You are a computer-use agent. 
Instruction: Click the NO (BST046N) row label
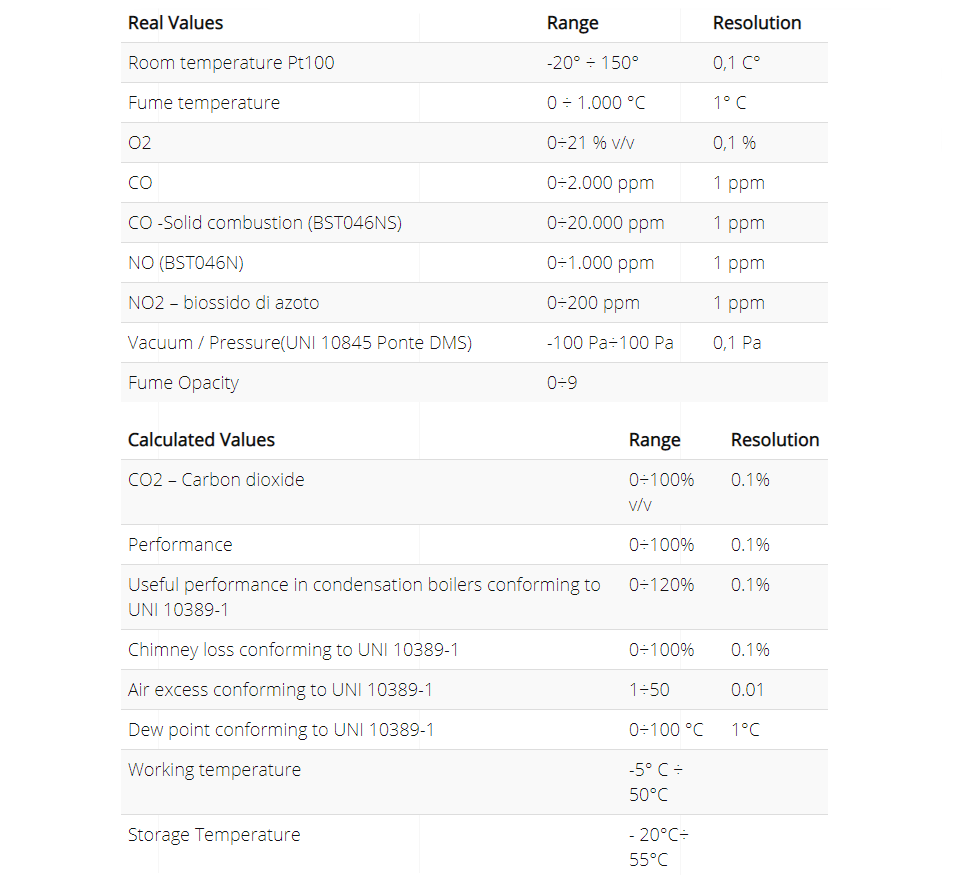tap(186, 263)
